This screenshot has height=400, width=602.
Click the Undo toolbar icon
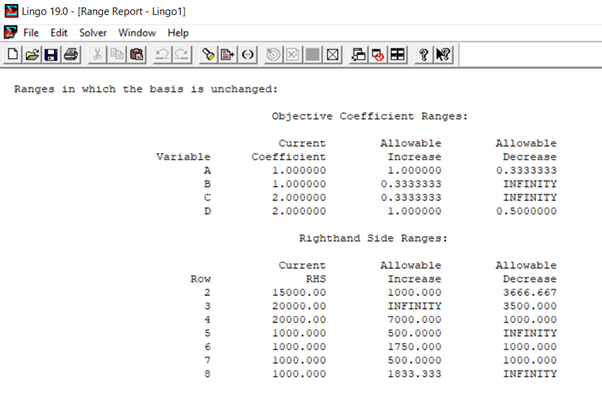point(162,55)
